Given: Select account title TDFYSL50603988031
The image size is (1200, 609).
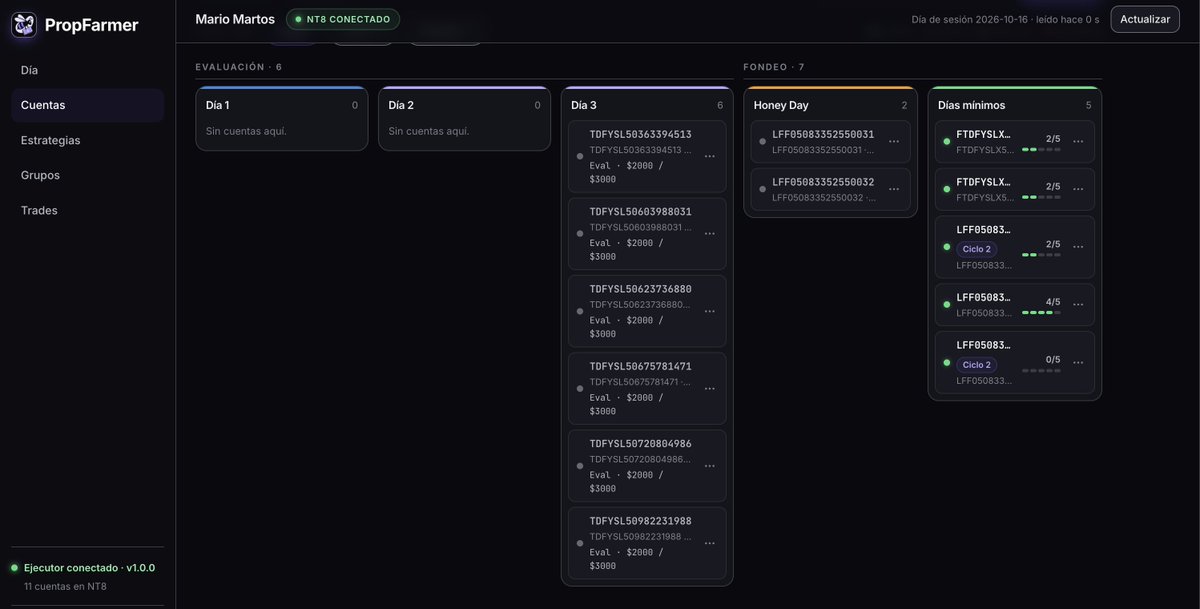Looking at the screenshot, I should [x=640, y=212].
